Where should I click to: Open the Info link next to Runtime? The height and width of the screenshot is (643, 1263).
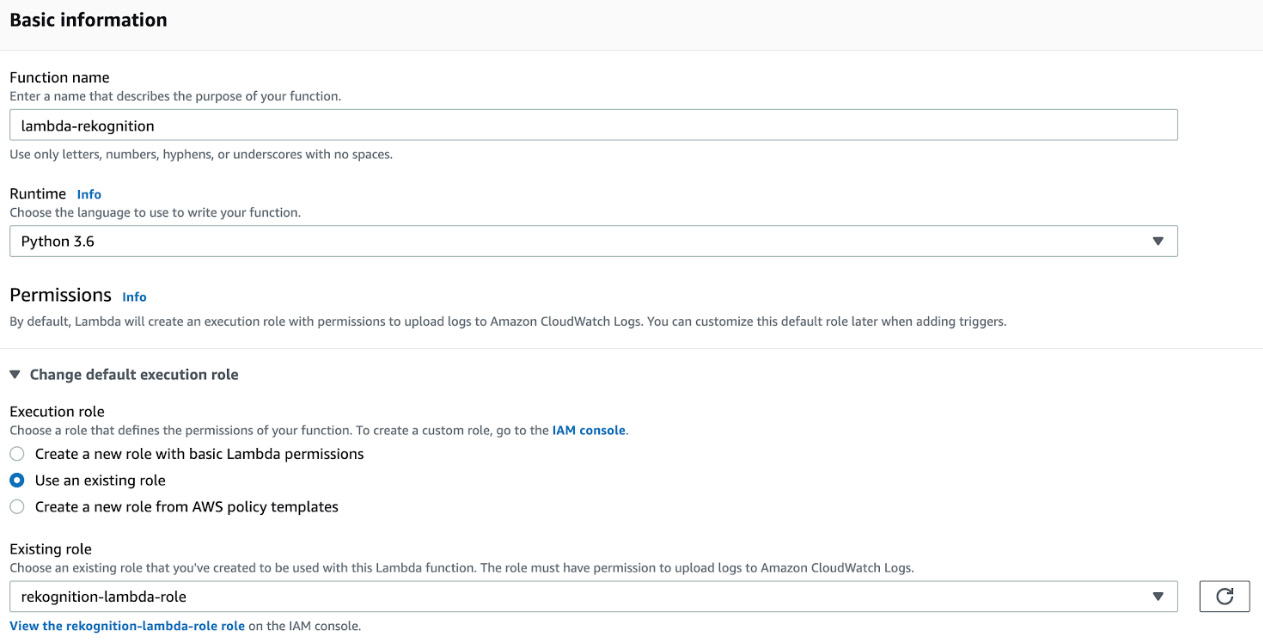[89, 194]
